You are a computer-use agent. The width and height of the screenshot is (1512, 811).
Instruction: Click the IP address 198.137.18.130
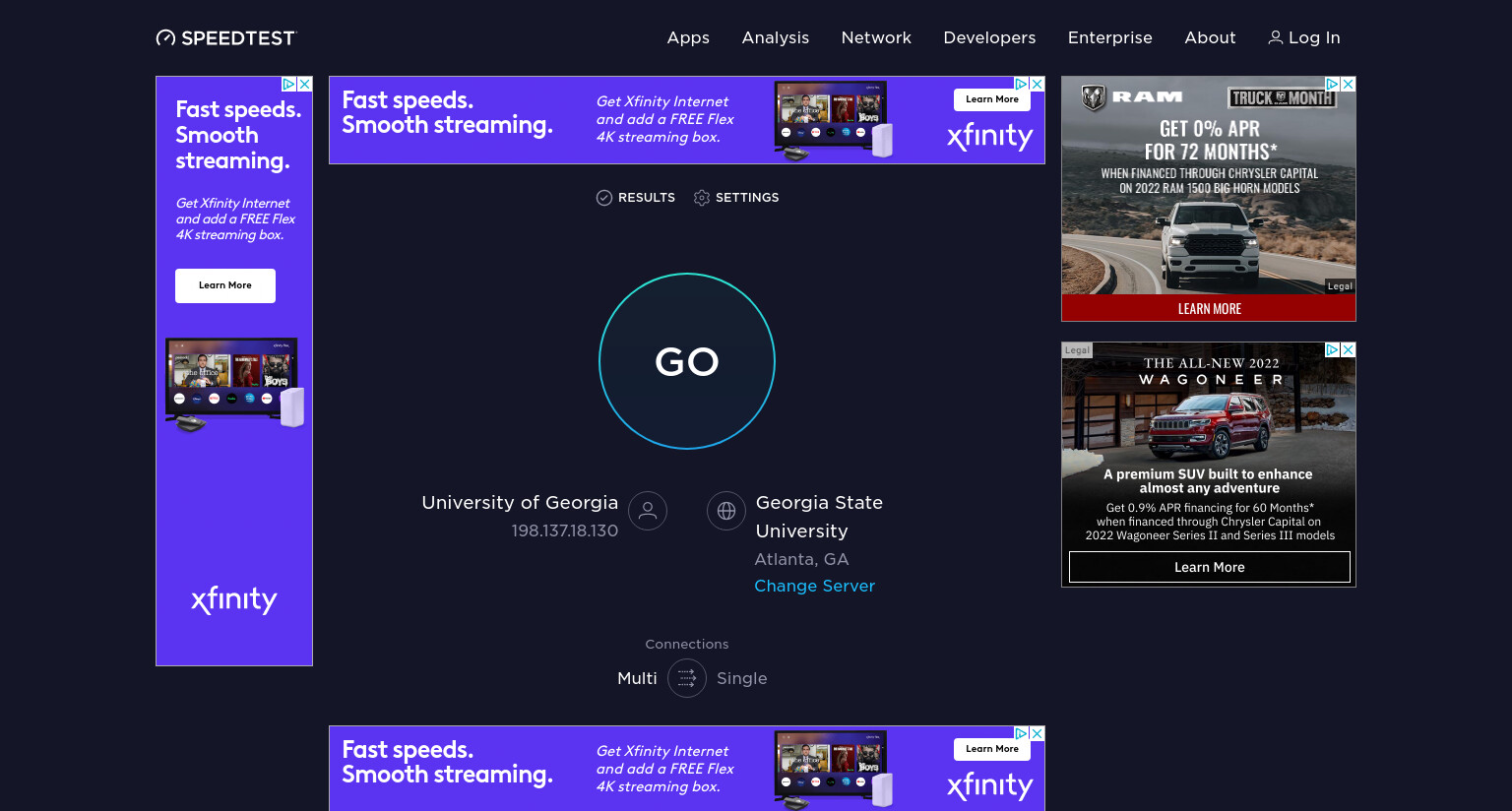tap(565, 530)
